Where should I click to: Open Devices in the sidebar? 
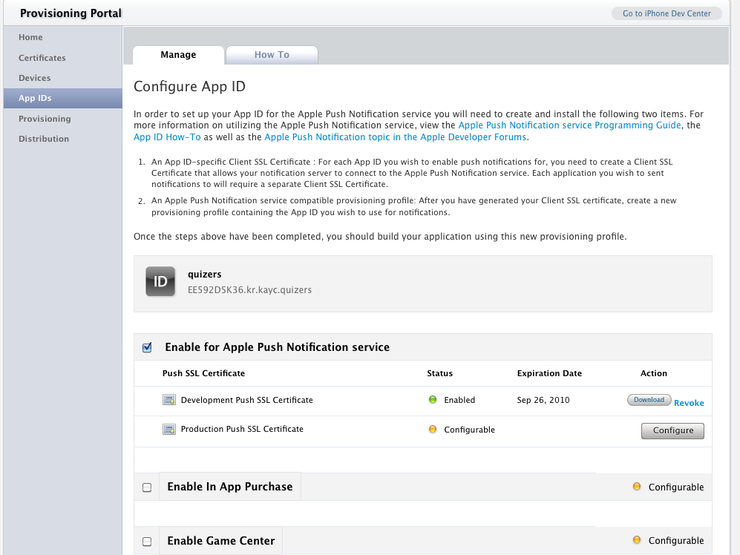(34, 78)
